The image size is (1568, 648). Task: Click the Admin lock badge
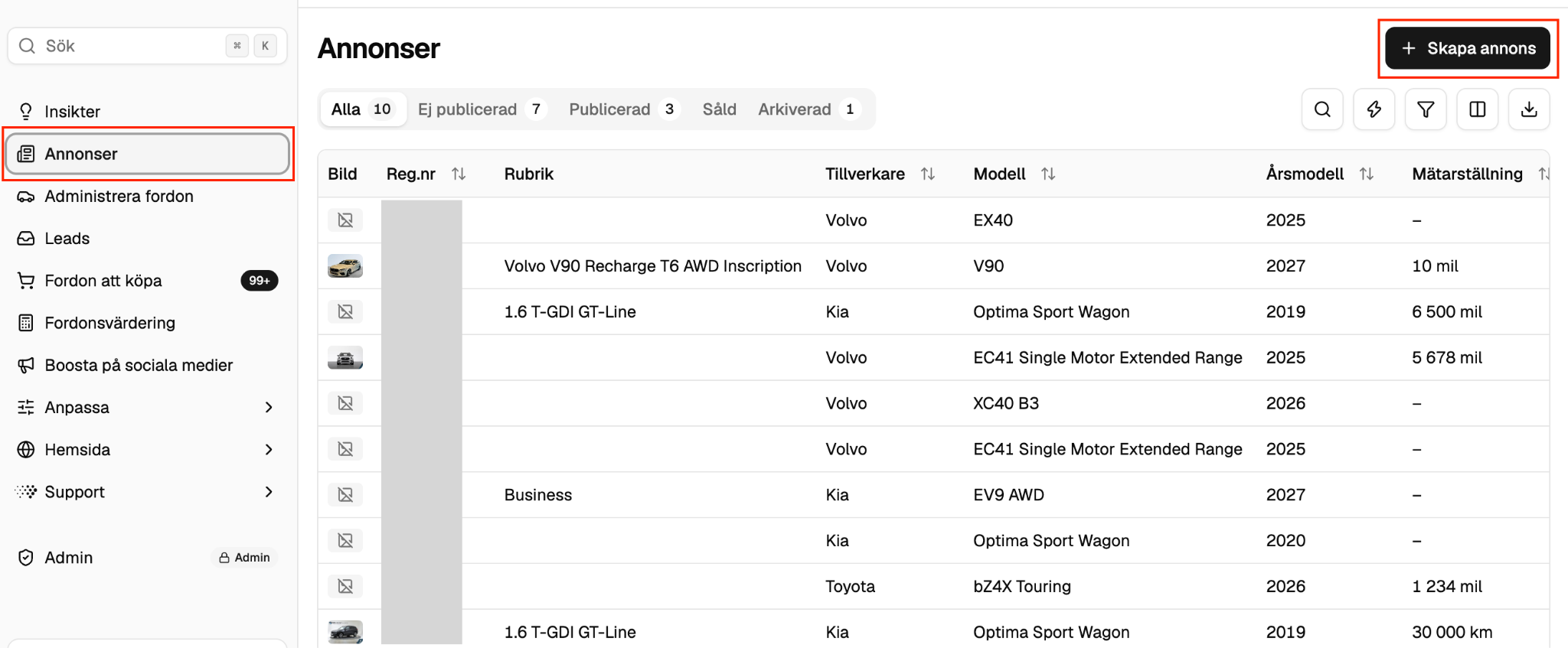coord(244,558)
